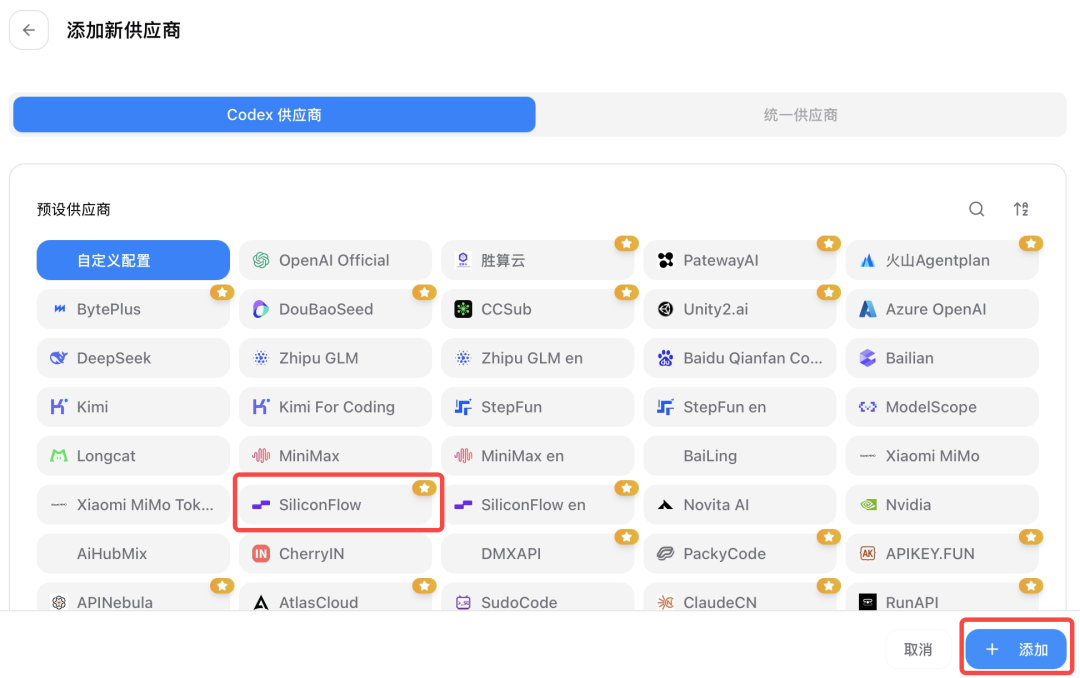Pick the Xiaomi MiMo preset
Screen dimensions: 1080x678
(x=942, y=456)
